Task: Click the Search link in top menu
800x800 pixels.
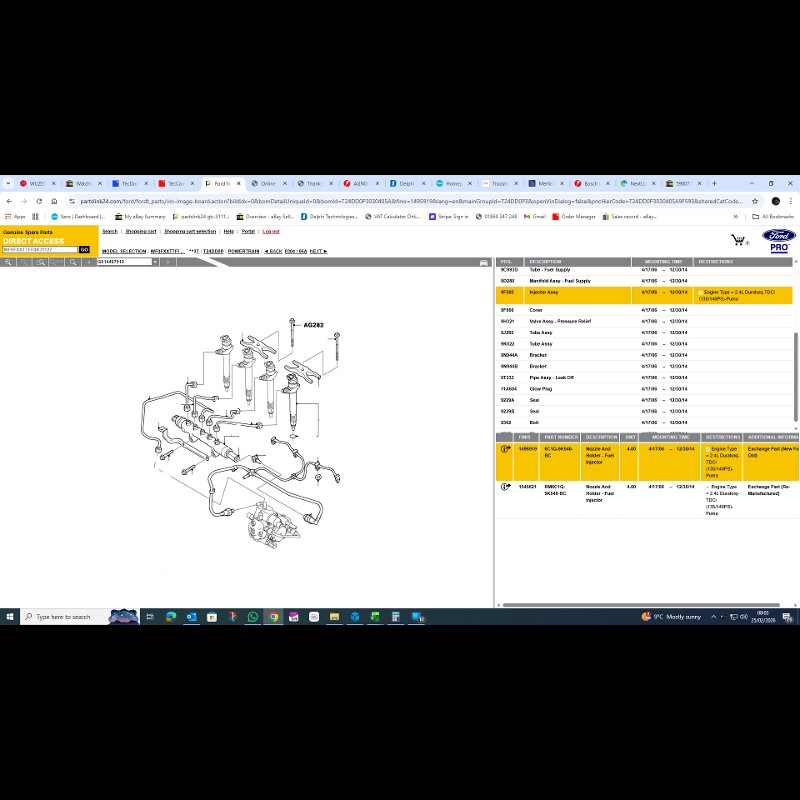Action: pos(110,232)
